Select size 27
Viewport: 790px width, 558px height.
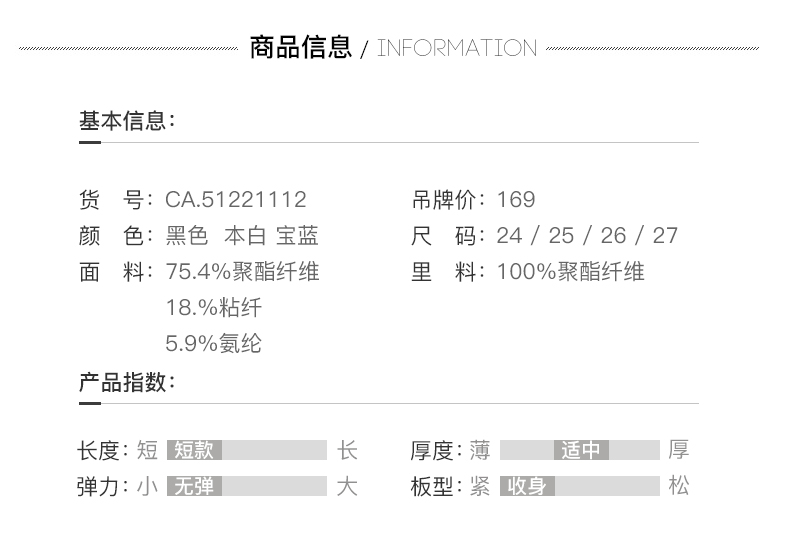click(x=665, y=236)
